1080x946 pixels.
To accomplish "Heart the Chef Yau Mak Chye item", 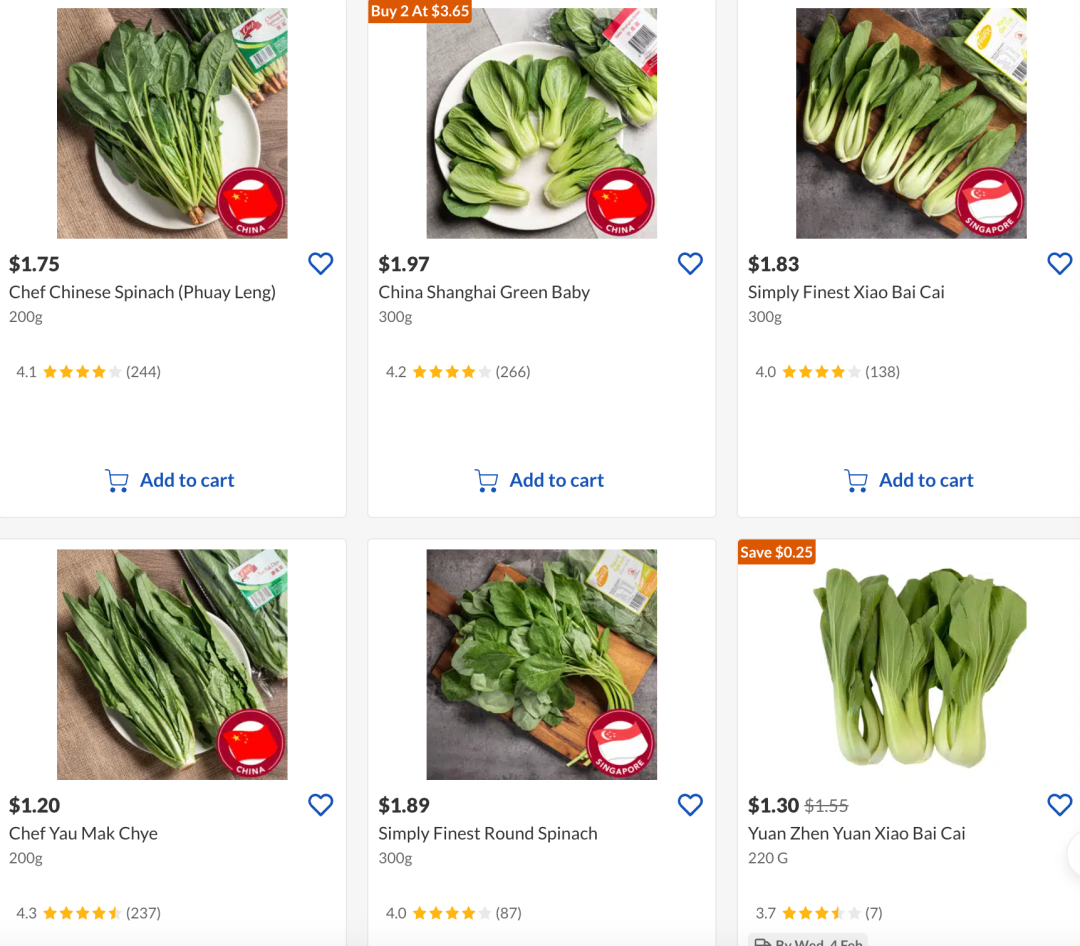I will tap(320, 805).
